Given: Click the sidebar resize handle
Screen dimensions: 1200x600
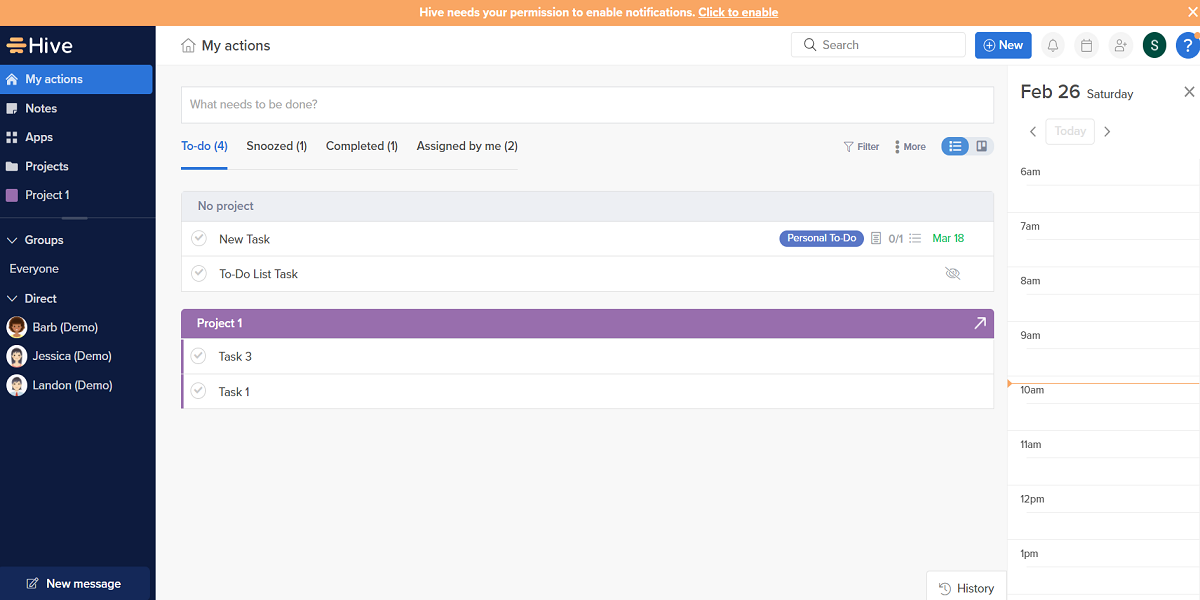Looking at the screenshot, I should tap(74, 218).
